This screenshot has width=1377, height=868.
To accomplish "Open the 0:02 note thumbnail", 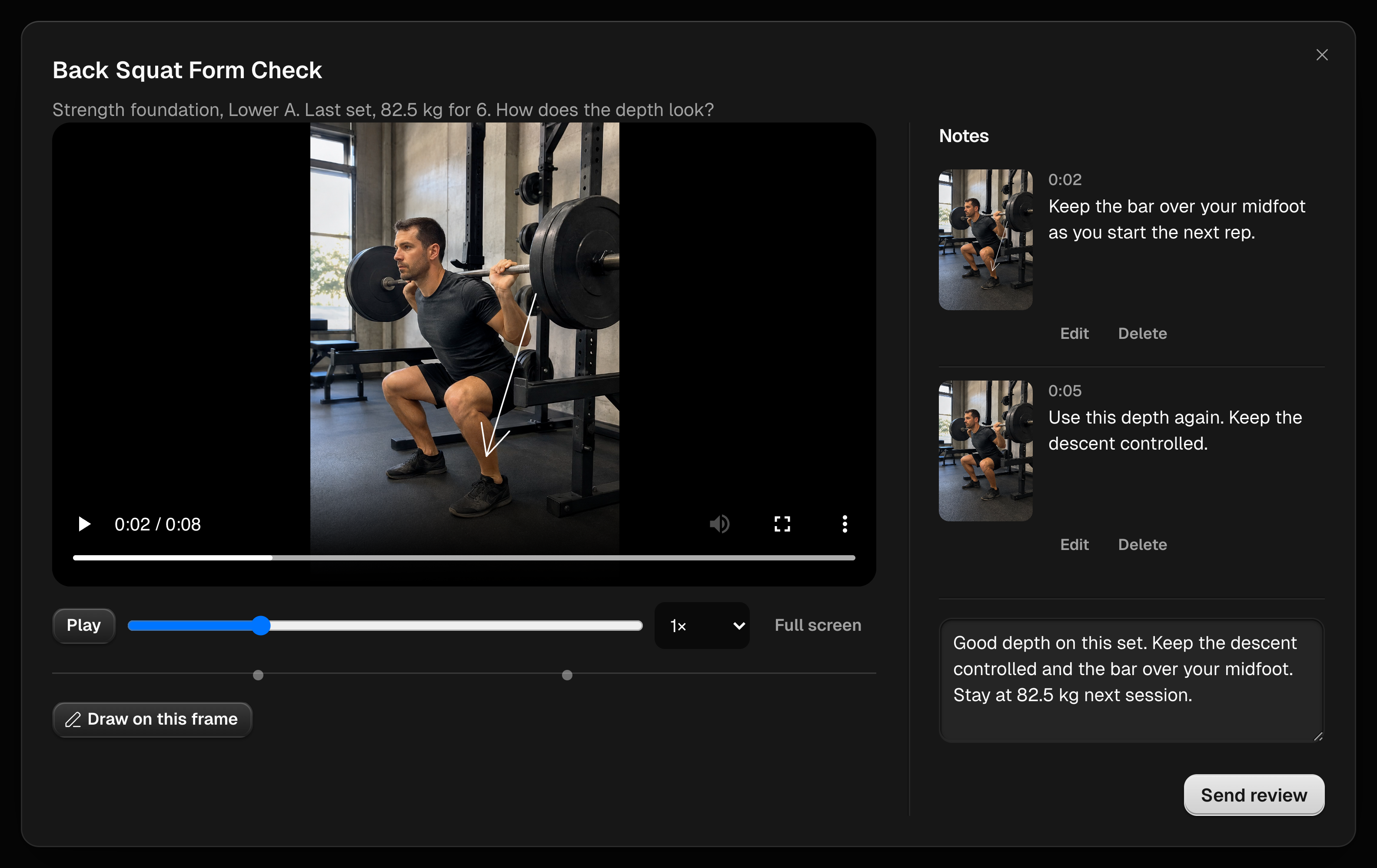I will [985, 239].
